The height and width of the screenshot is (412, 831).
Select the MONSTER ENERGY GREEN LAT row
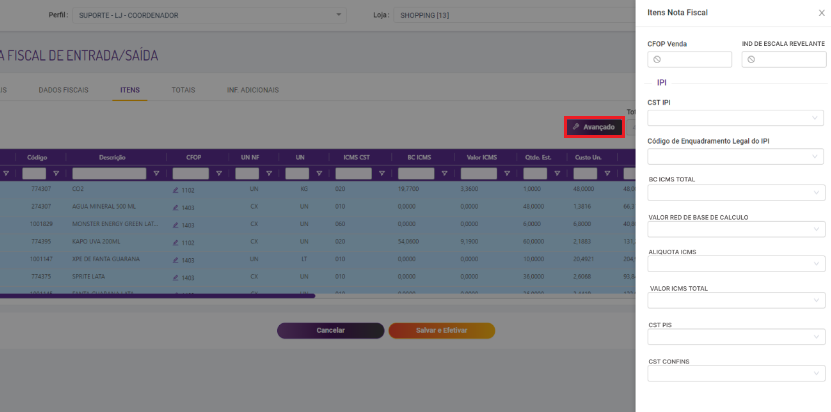point(318,224)
